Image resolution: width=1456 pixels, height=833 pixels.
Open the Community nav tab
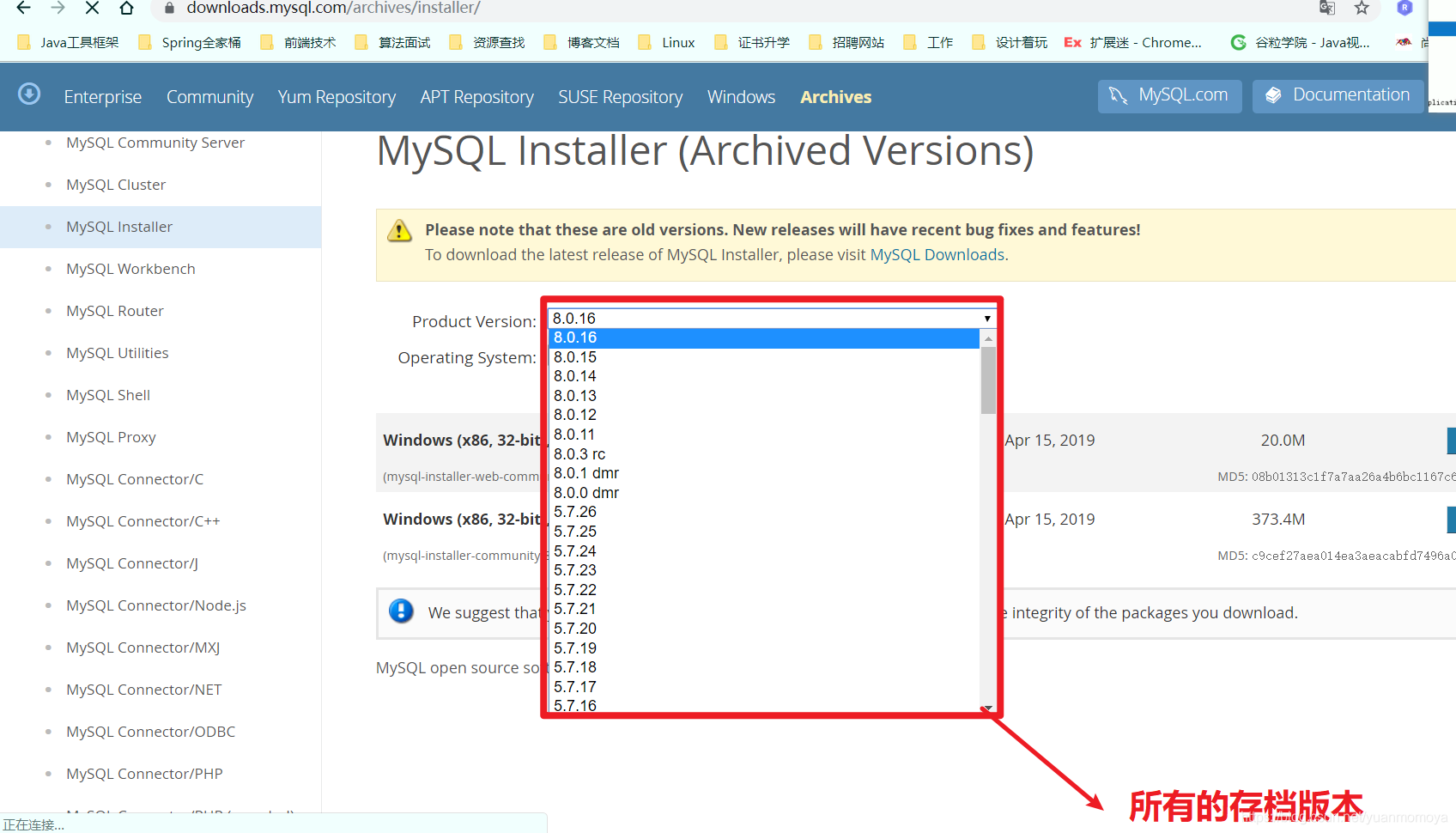[209, 97]
